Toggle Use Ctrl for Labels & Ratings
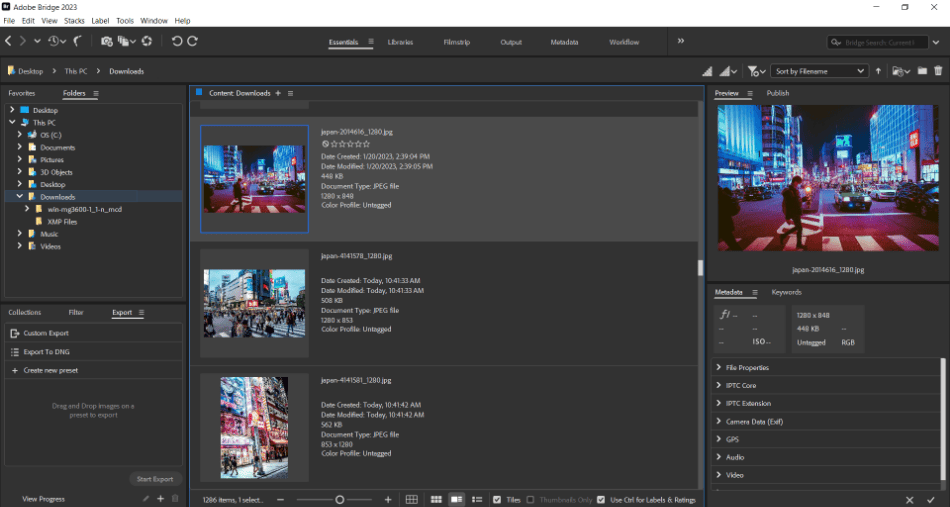 pos(601,500)
